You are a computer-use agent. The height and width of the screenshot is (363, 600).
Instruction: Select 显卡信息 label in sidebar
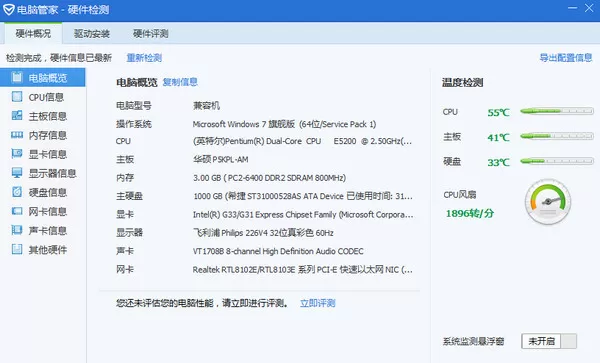(48, 154)
